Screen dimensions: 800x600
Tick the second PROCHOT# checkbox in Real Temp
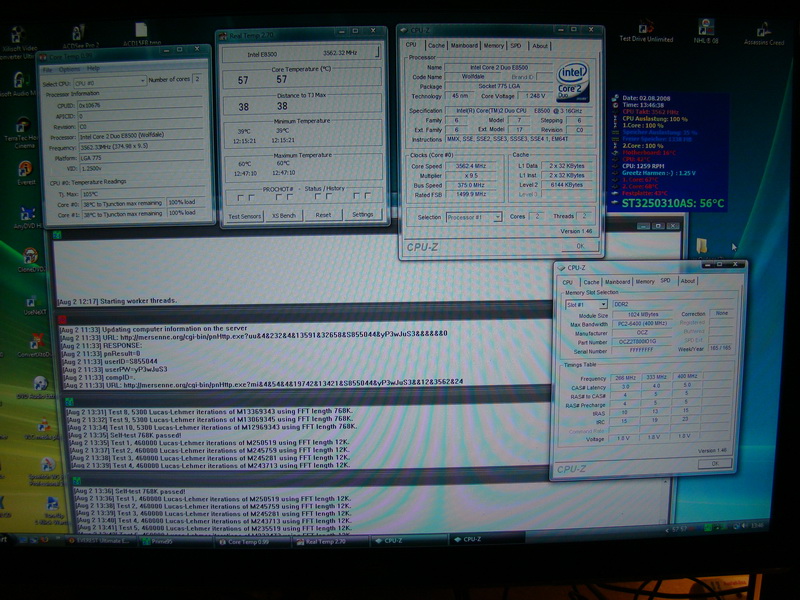pos(252,197)
